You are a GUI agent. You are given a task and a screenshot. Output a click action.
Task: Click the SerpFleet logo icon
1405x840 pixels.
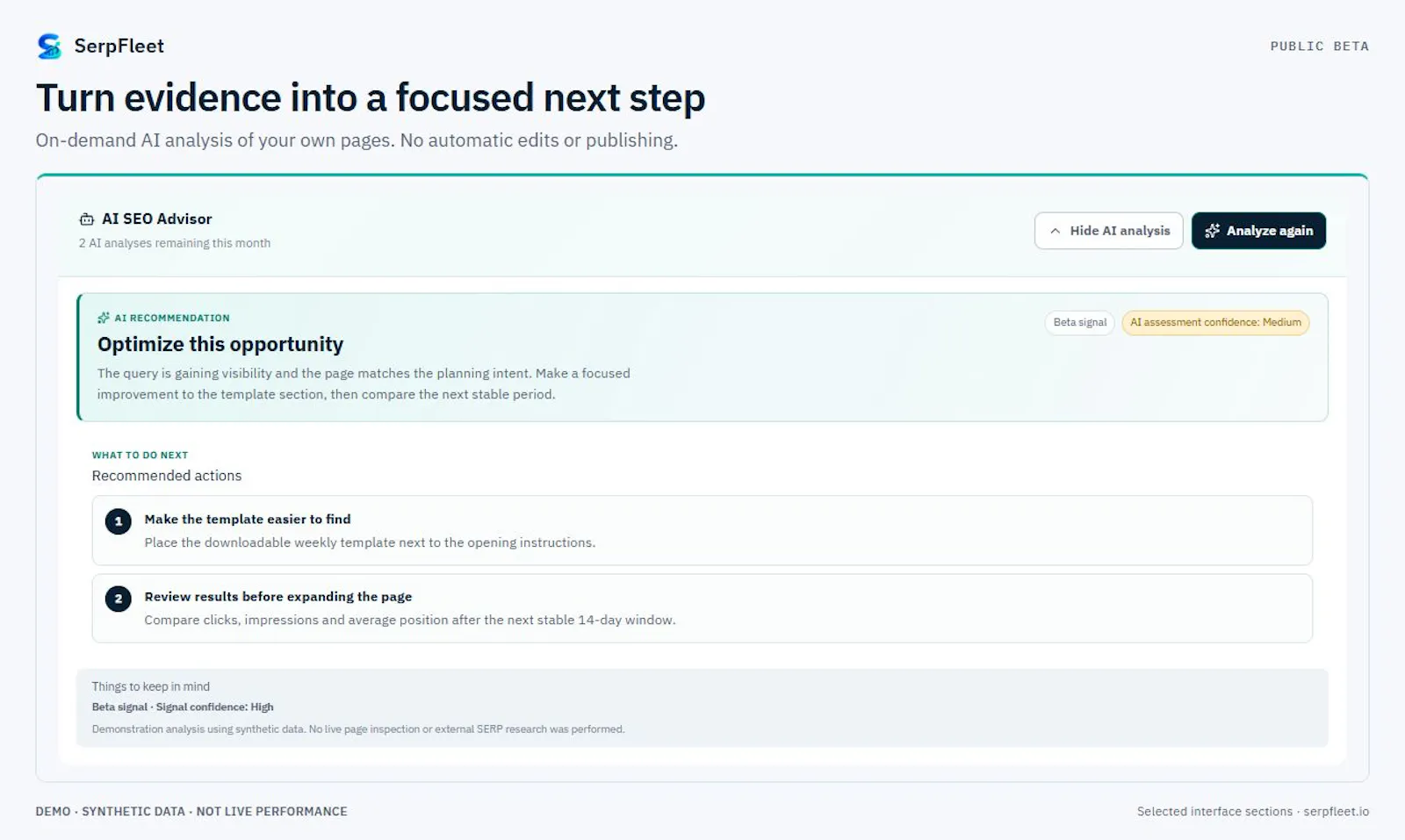pyautogui.click(x=49, y=46)
